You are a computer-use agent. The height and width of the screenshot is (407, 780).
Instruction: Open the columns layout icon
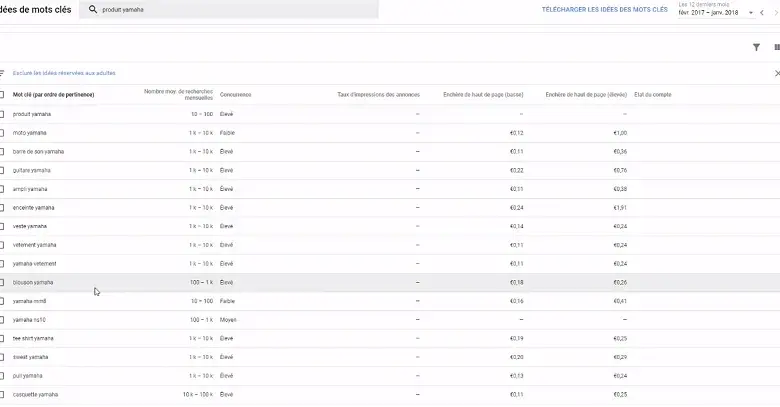coord(777,47)
